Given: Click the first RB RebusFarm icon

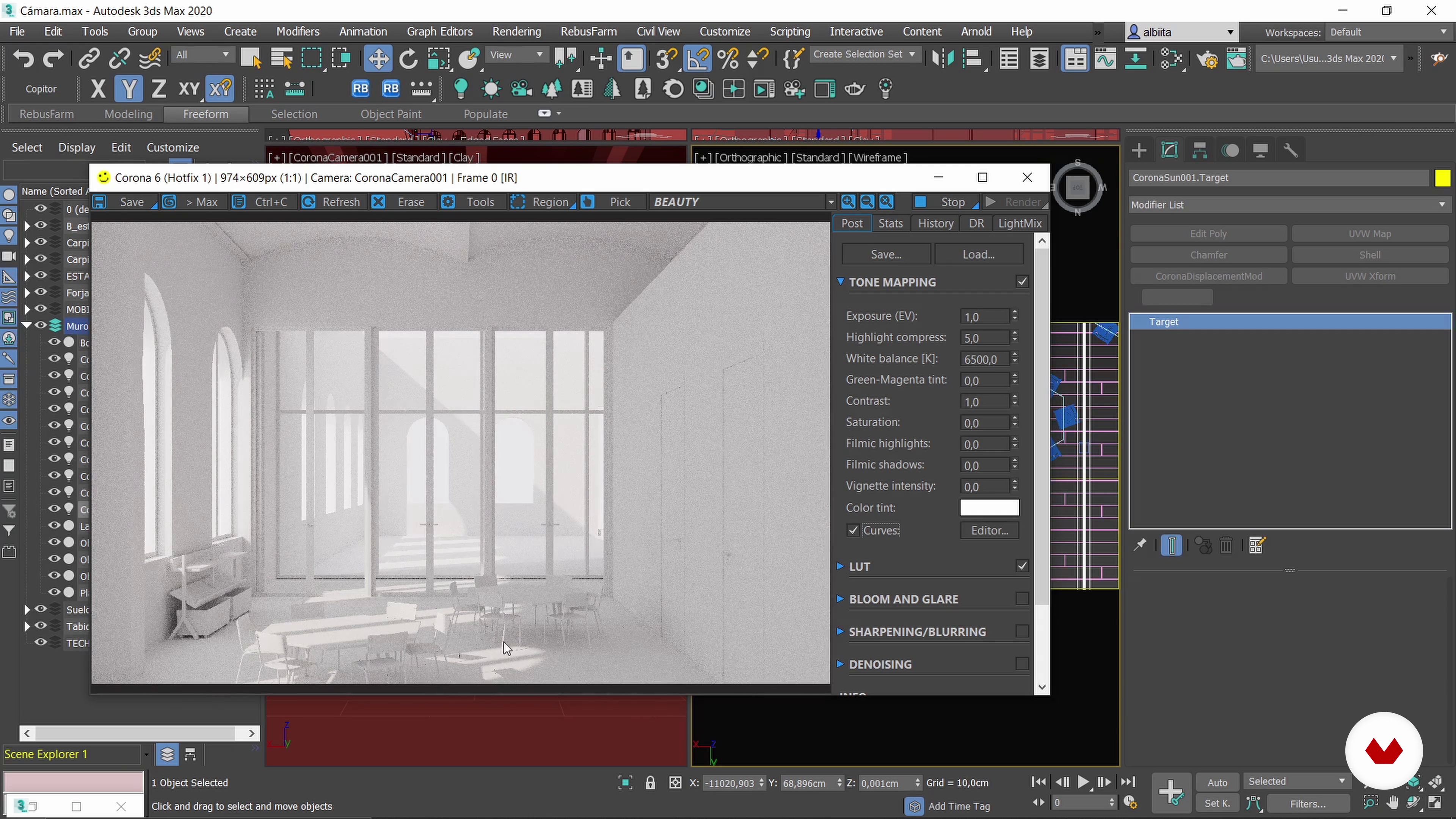Looking at the screenshot, I should pos(360,89).
